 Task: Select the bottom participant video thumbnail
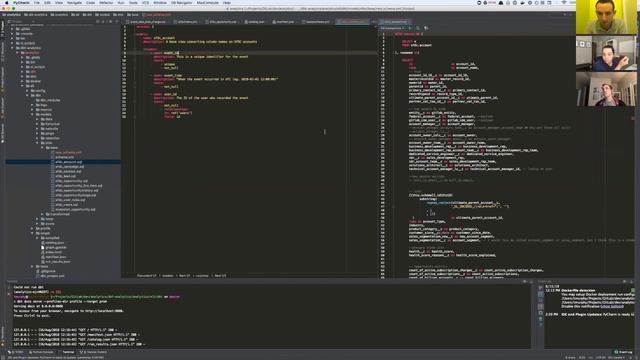[x=606, y=89]
